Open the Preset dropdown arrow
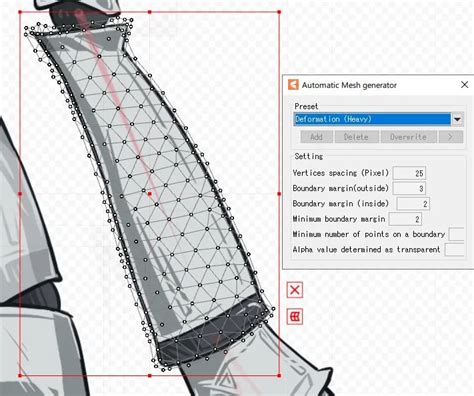This screenshot has height=396, width=474. pyautogui.click(x=457, y=119)
